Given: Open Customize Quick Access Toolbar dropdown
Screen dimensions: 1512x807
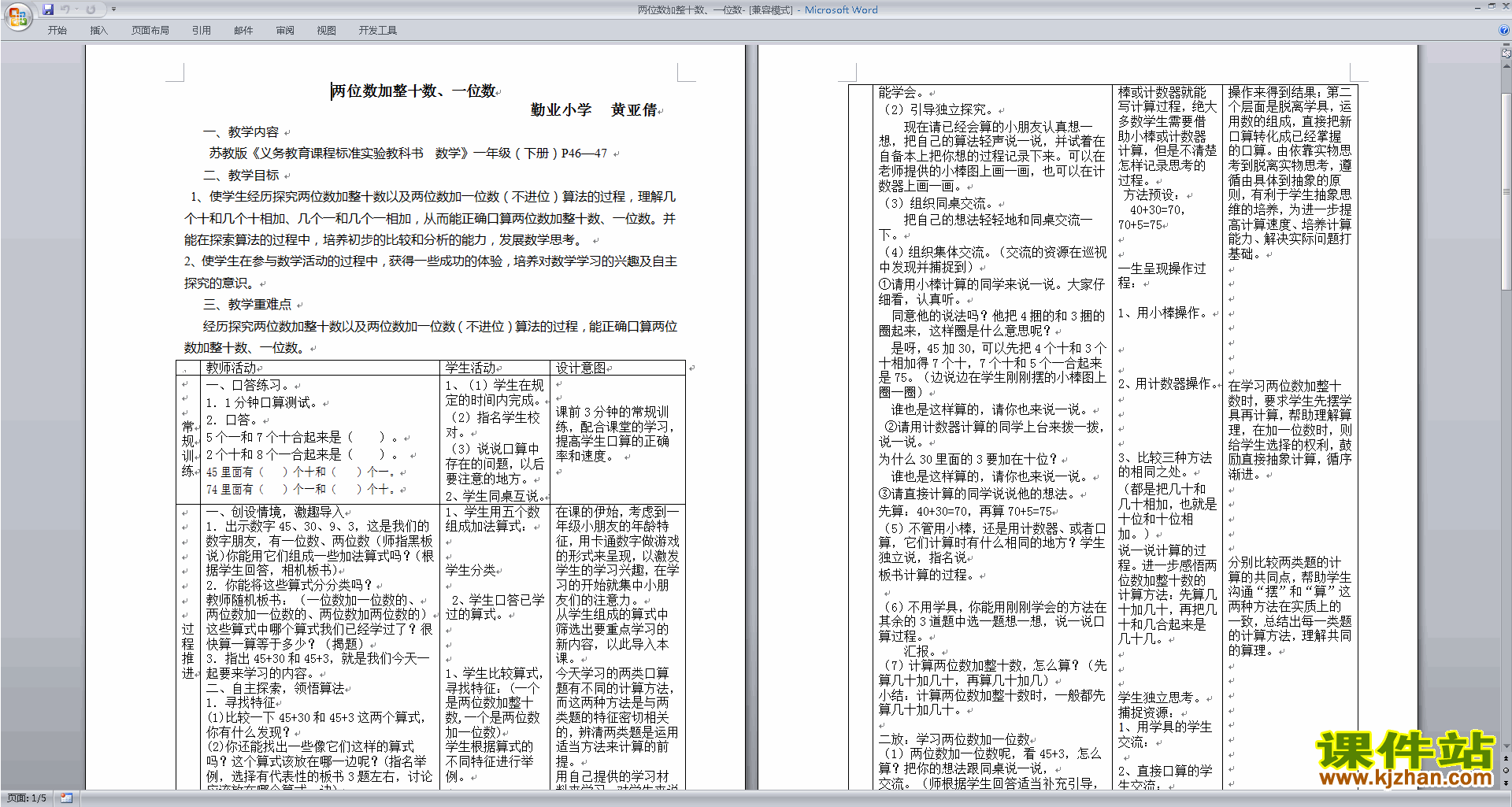Looking at the screenshot, I should pyautogui.click(x=113, y=9).
